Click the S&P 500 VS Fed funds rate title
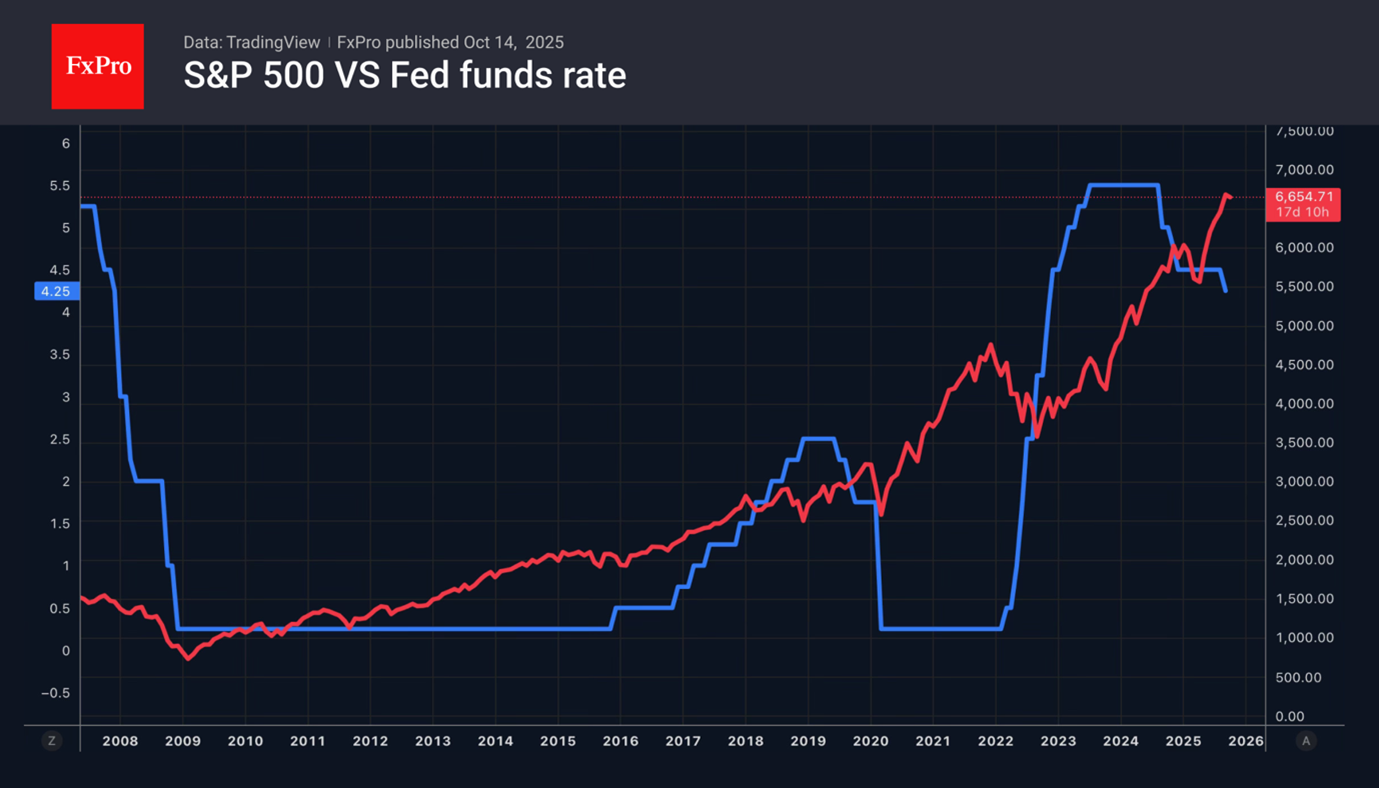 pos(404,76)
